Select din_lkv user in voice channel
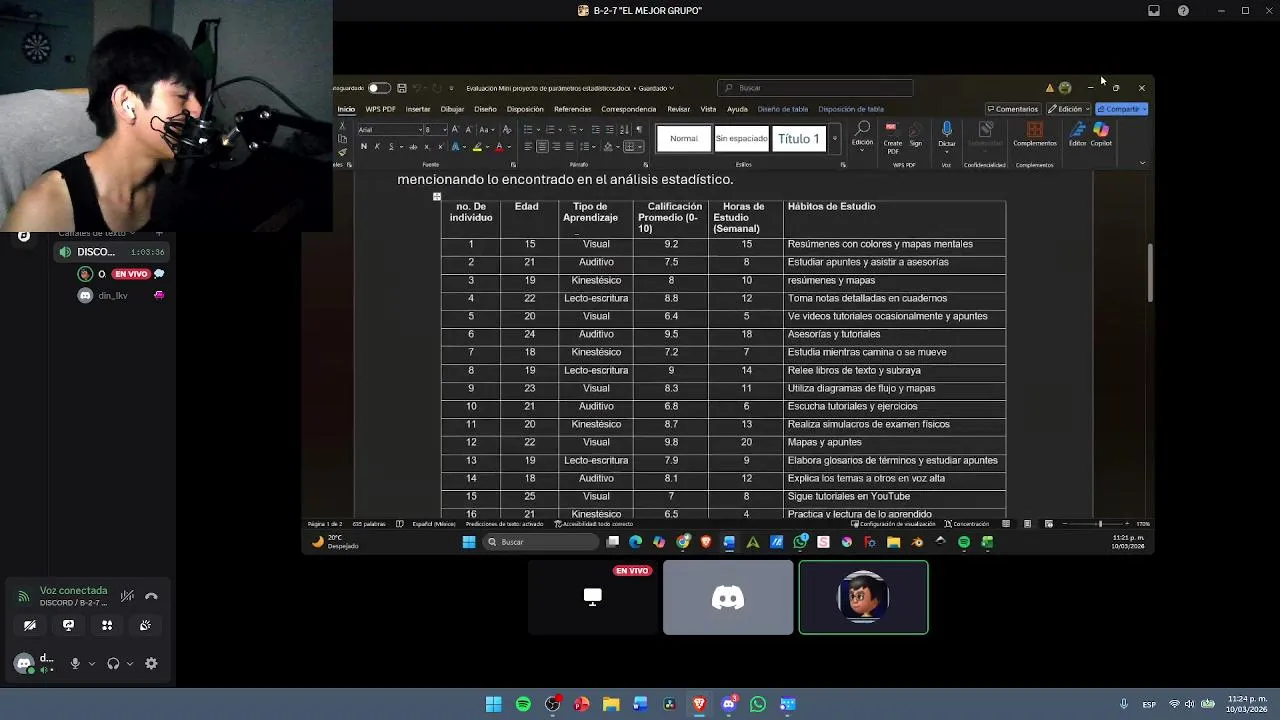 (113, 296)
